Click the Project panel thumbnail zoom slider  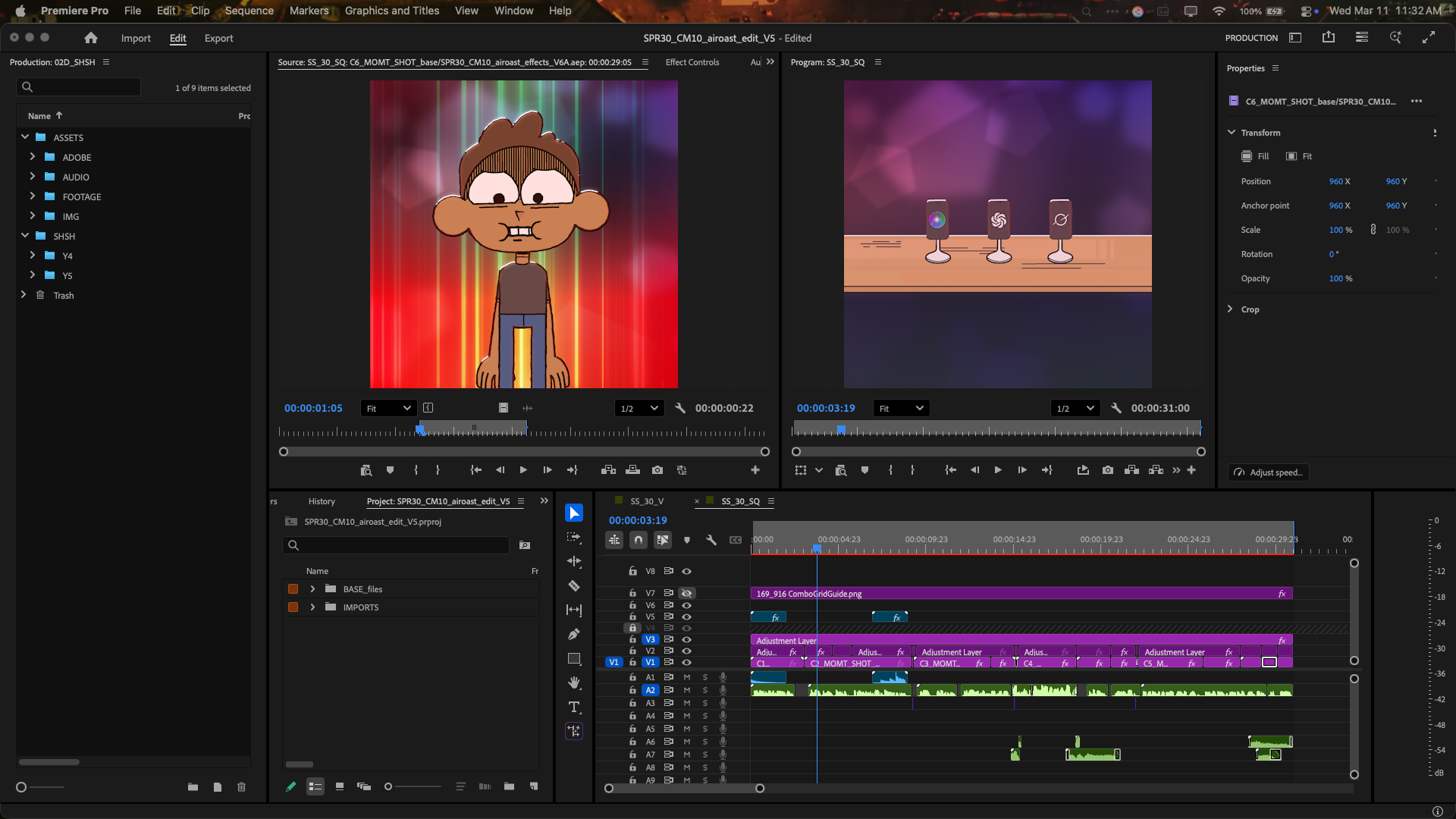(413, 787)
